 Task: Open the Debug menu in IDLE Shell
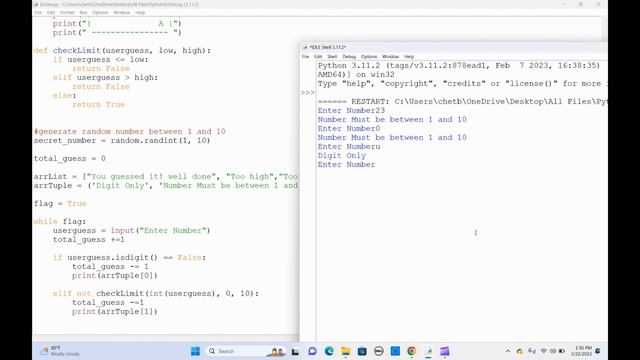[x=349, y=57]
